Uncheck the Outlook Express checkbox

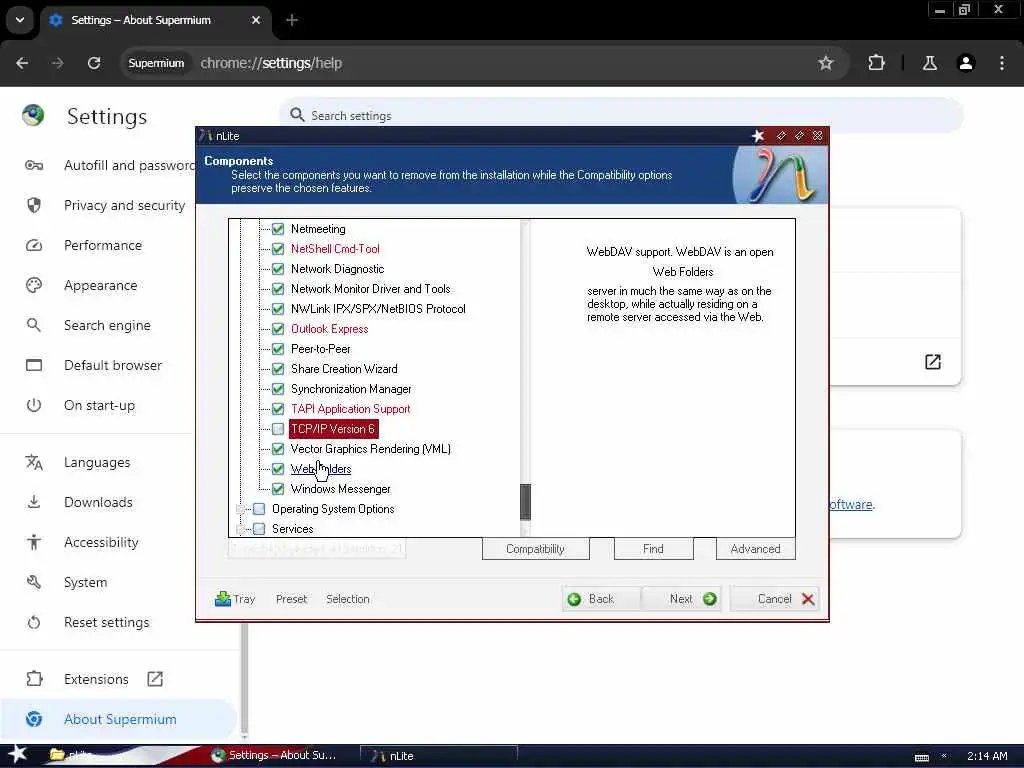click(278, 328)
